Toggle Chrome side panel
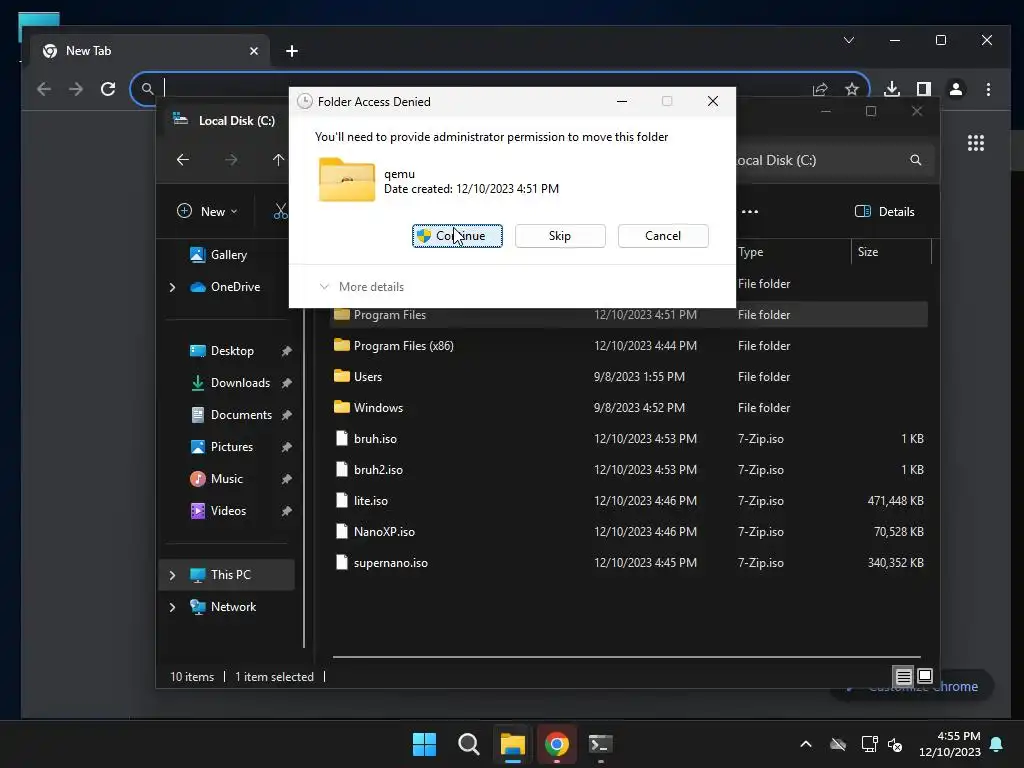The width and height of the screenshot is (1024, 768). [923, 89]
